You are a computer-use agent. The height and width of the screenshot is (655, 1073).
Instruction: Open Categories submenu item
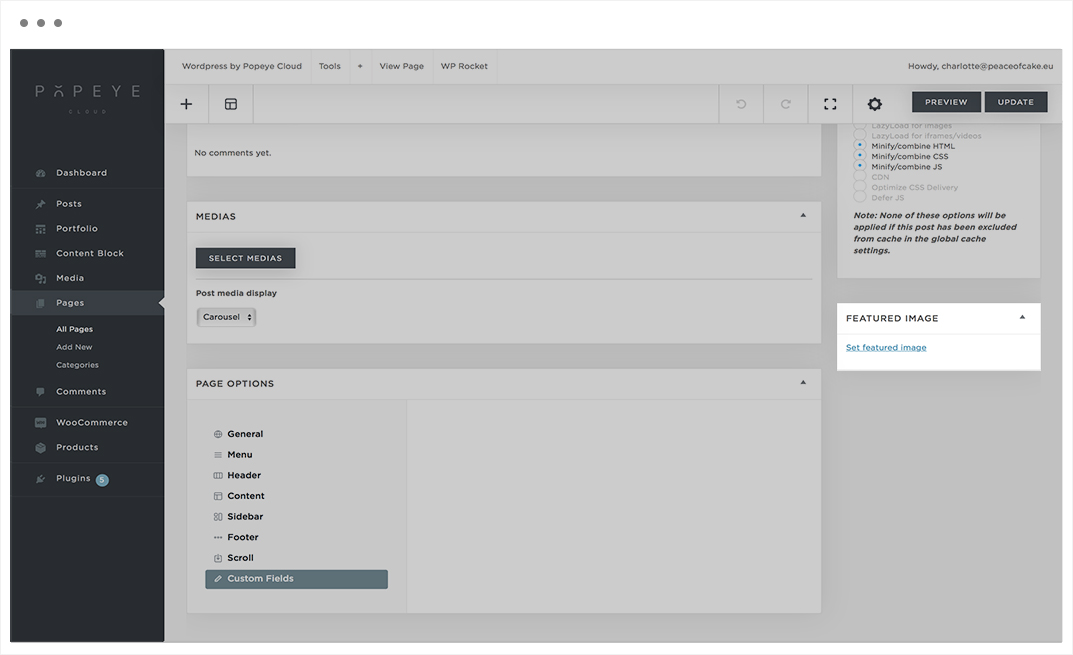click(77, 365)
